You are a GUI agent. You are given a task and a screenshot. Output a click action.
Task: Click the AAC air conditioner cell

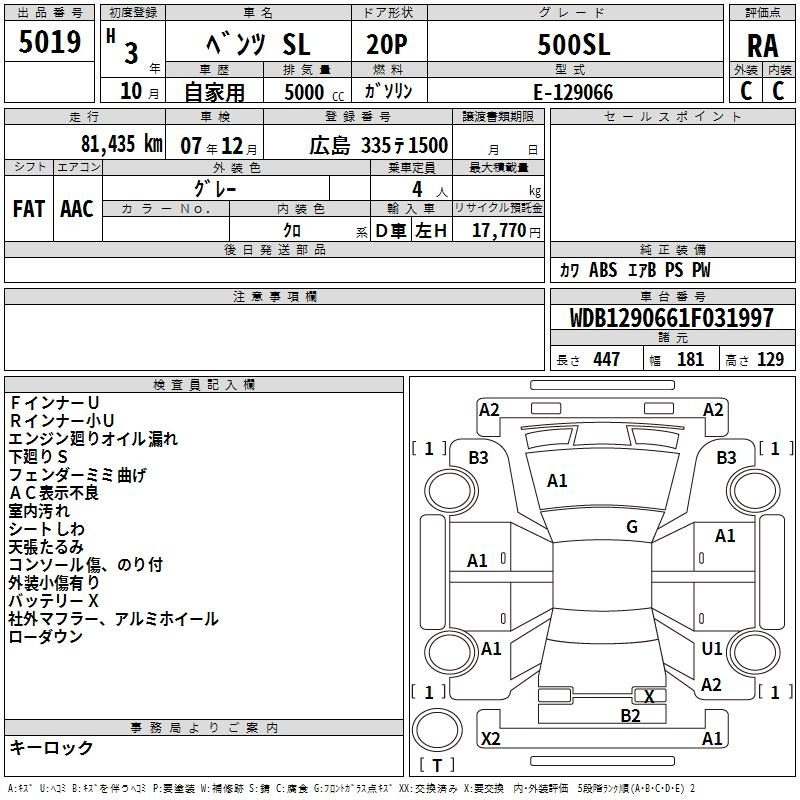click(76, 209)
